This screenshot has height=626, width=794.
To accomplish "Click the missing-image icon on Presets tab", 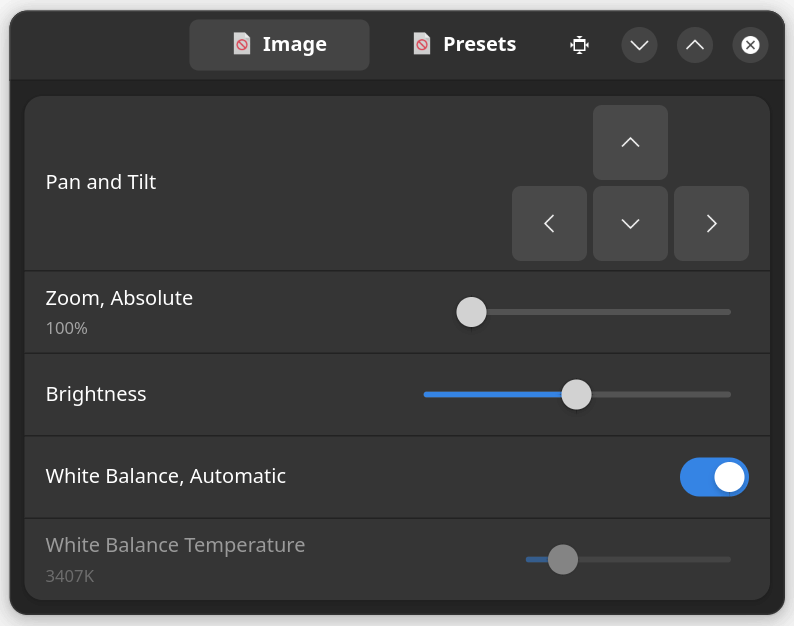I will tap(422, 44).
